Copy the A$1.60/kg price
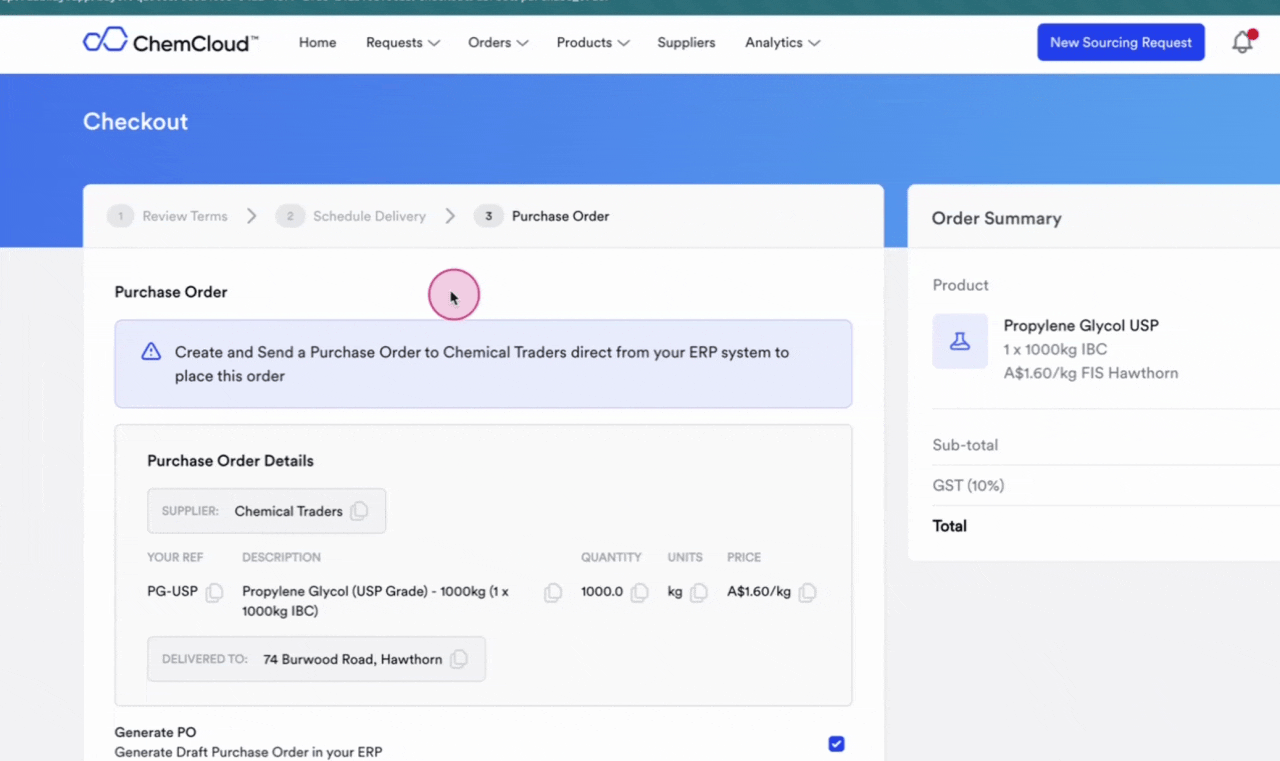Image resolution: width=1280 pixels, height=761 pixels. pyautogui.click(x=807, y=592)
